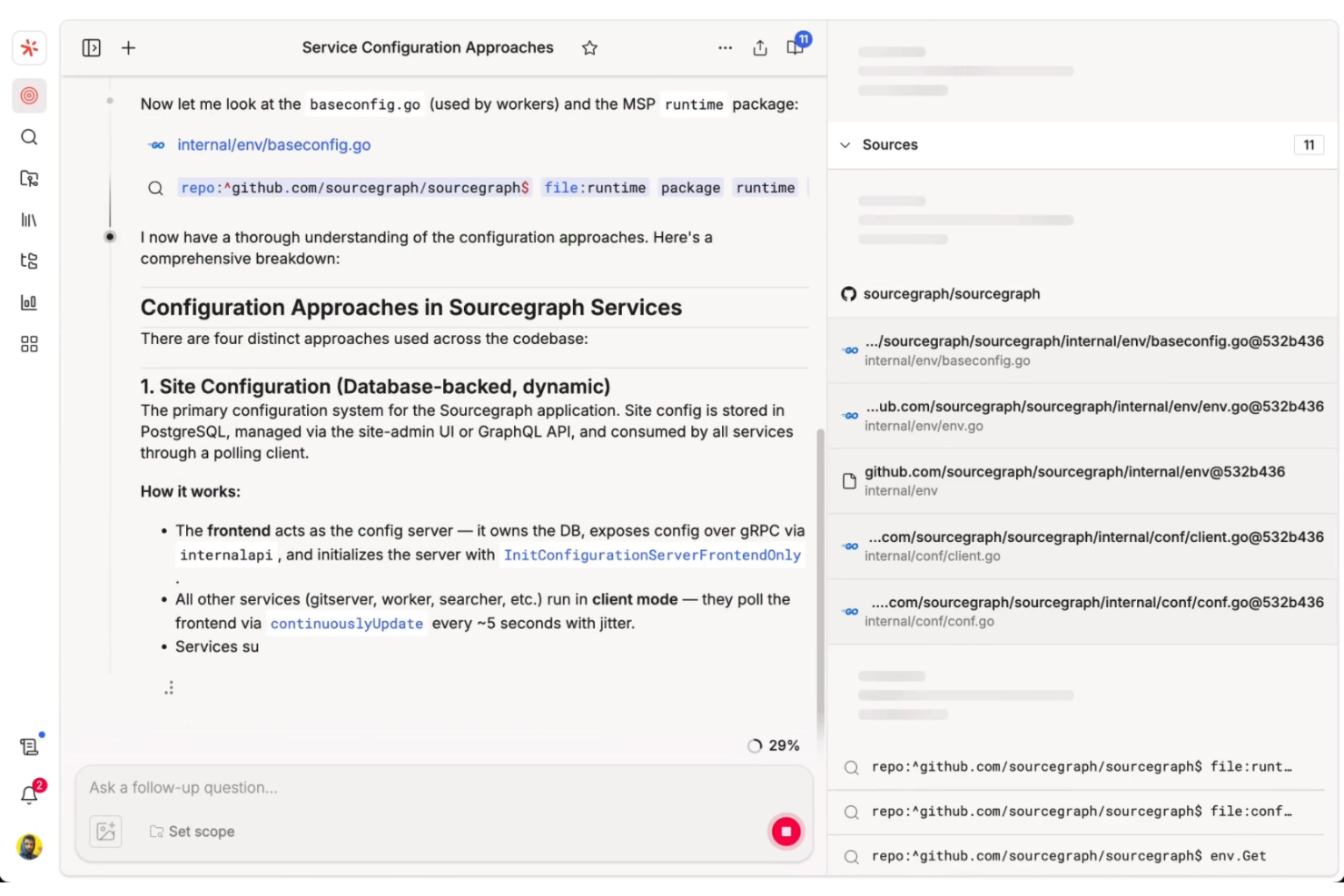Click the Configuration Approaches in Sourcegraph Services heading
Screen dimensions: 1344x896
[x=410, y=308]
